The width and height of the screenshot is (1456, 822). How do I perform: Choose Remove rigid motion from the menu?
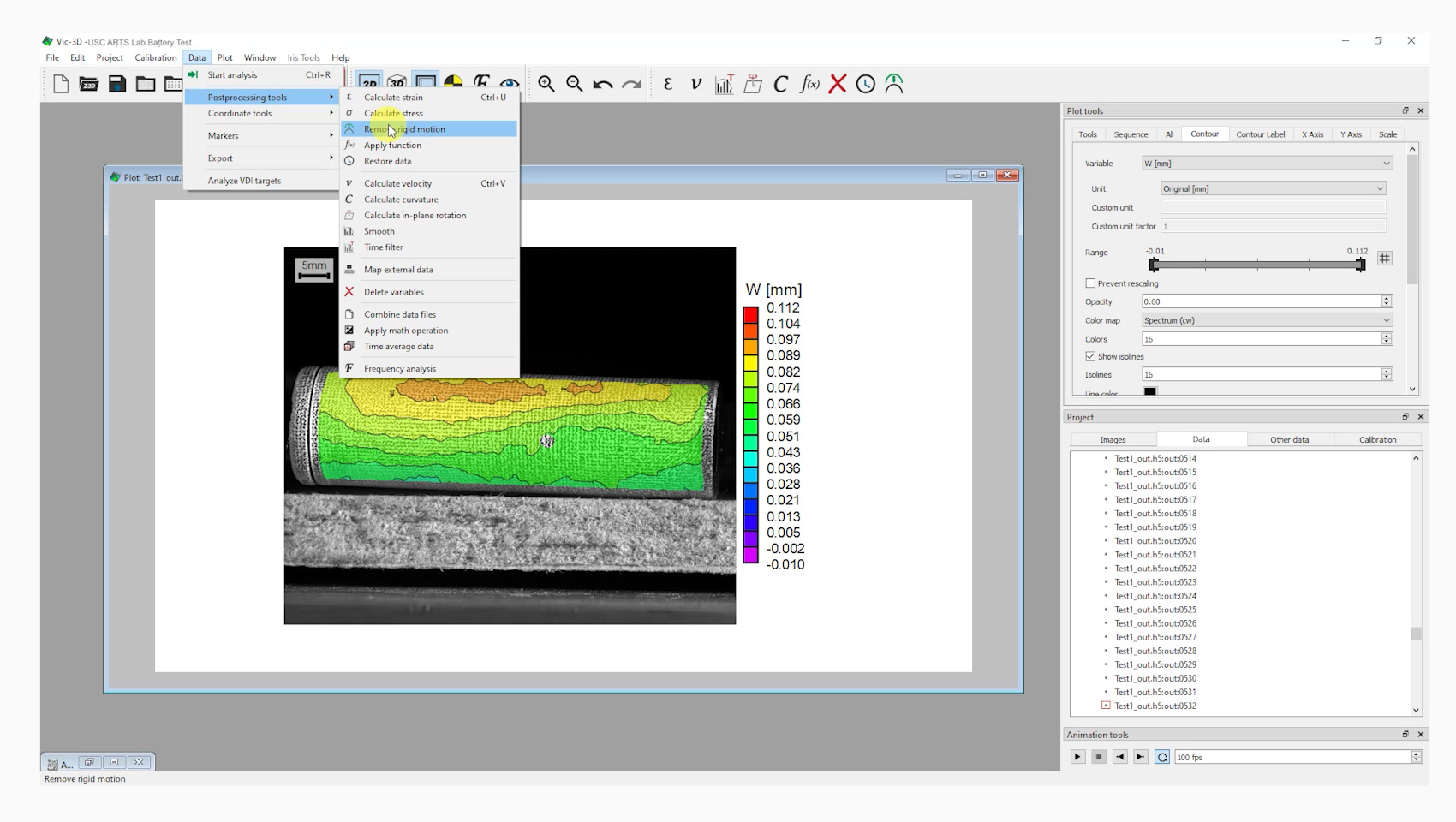click(x=404, y=129)
